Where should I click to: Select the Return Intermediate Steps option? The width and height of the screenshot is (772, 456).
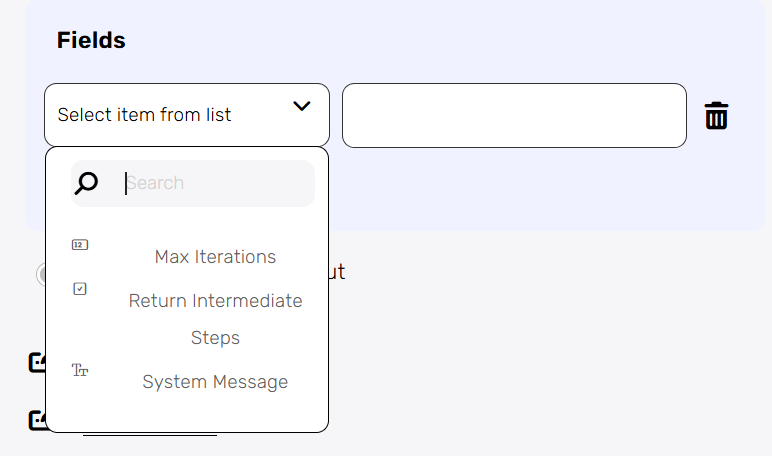[215, 301]
